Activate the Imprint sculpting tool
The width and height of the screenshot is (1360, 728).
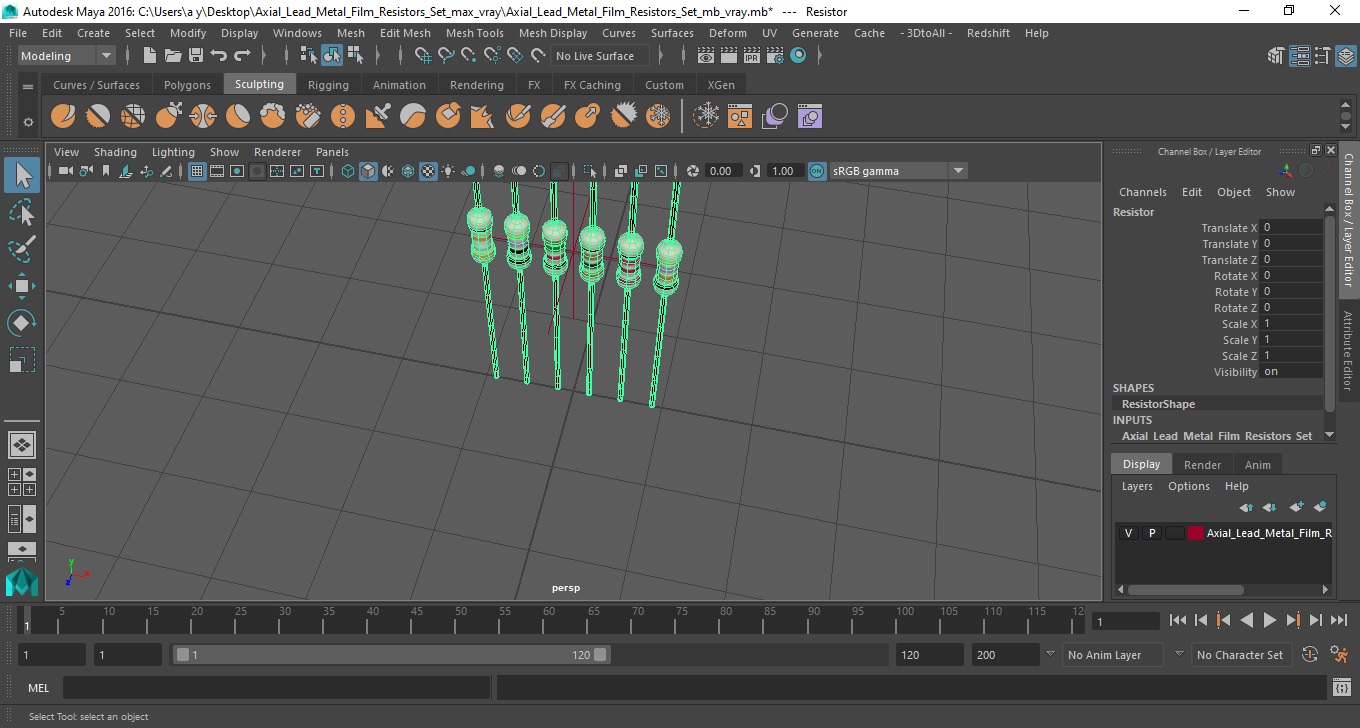click(378, 117)
